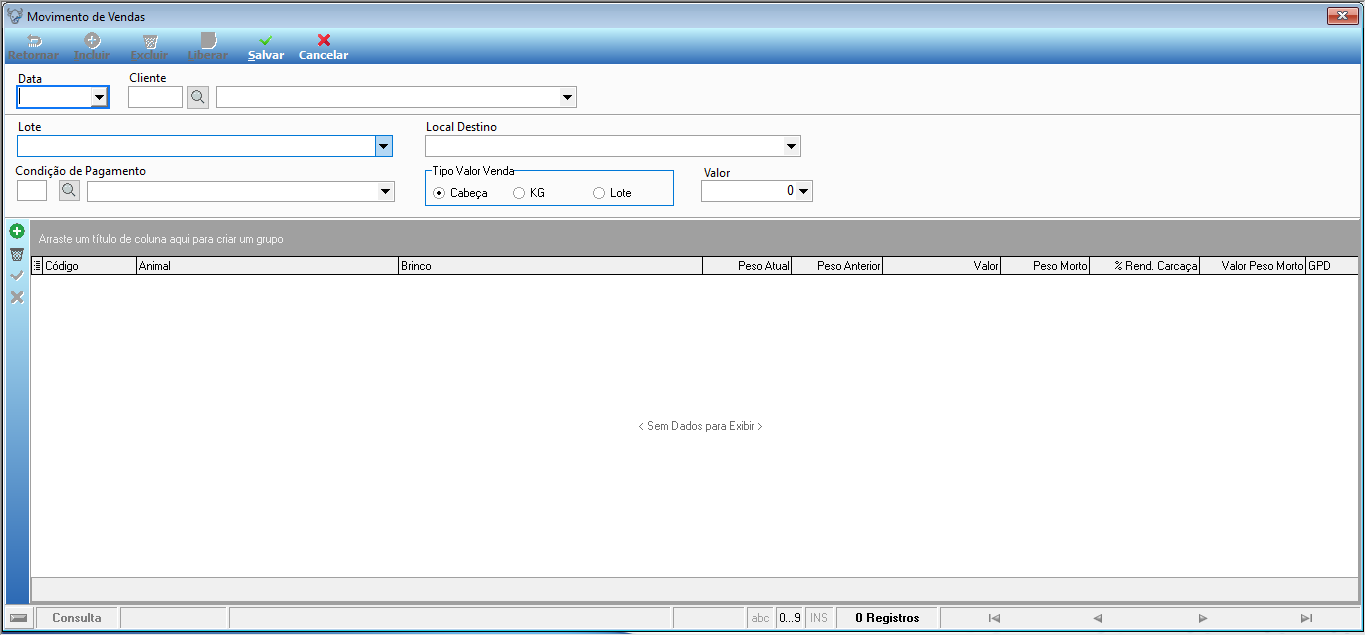Click the Consulta tab in status bar
The height and width of the screenshot is (636, 1366).
pyautogui.click(x=77, y=618)
